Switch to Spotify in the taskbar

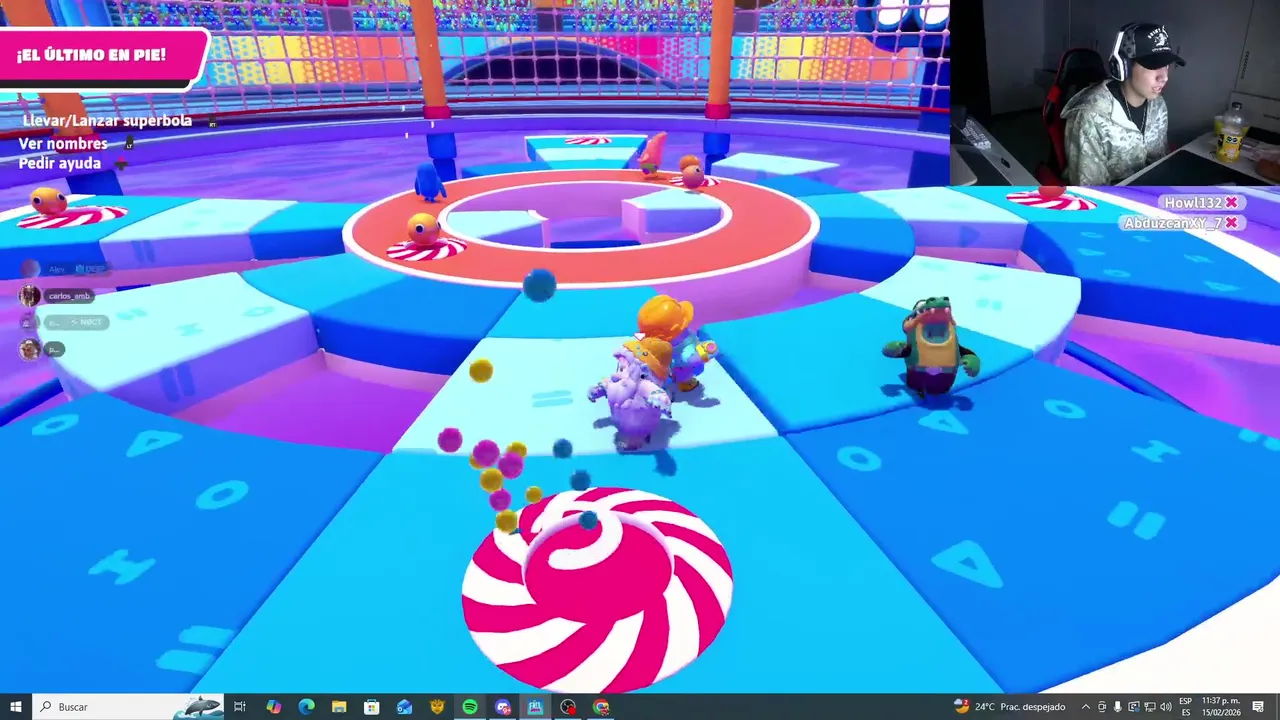[470, 707]
